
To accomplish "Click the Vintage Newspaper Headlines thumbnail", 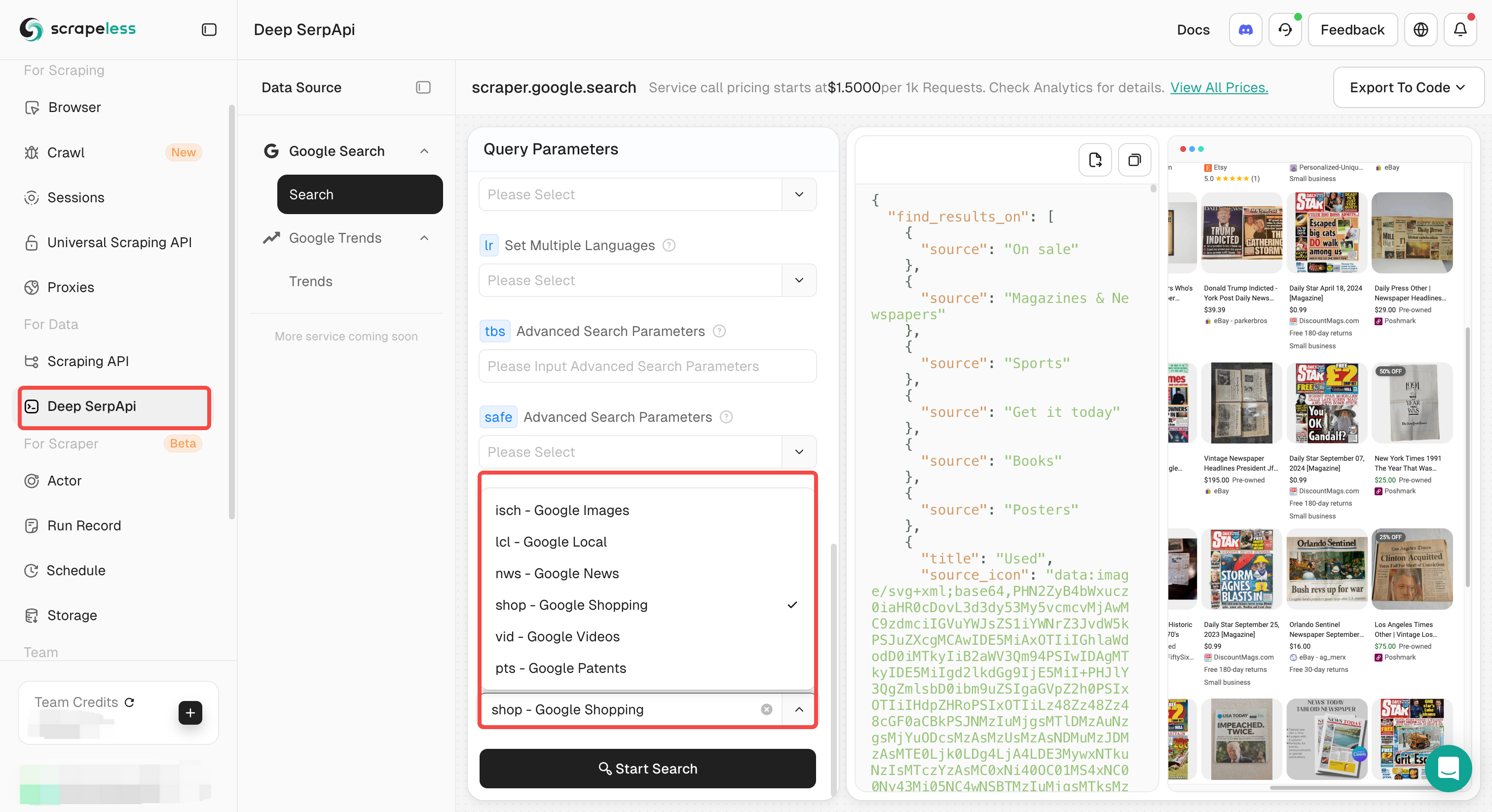I will pos(1241,403).
